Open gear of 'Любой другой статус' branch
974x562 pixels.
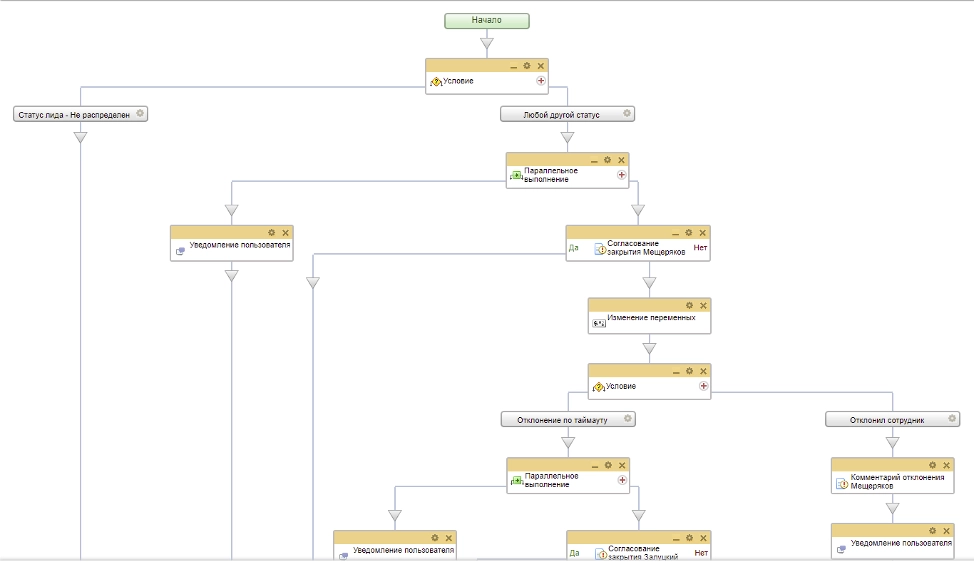point(627,114)
